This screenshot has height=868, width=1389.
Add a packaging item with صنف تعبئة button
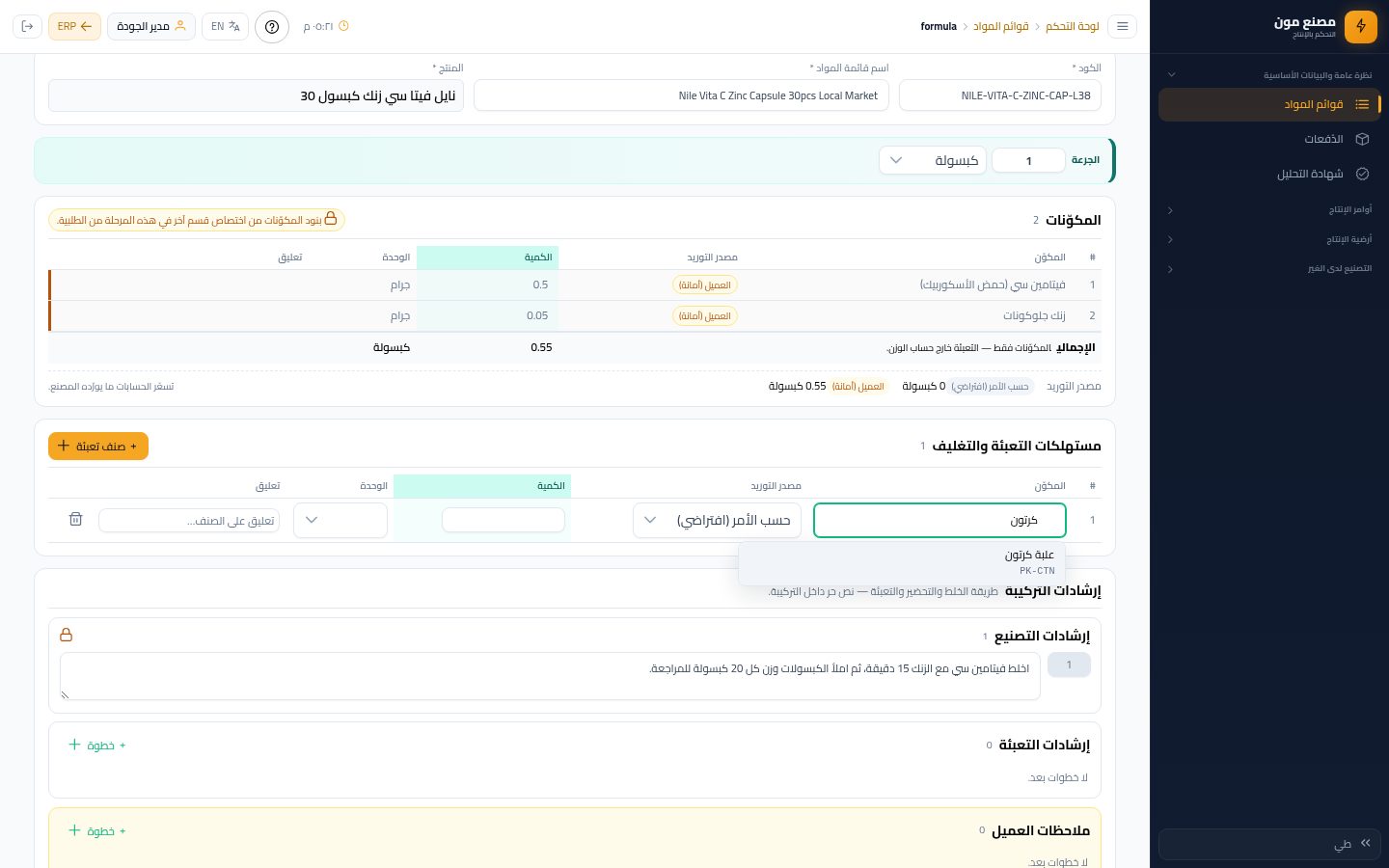98,446
